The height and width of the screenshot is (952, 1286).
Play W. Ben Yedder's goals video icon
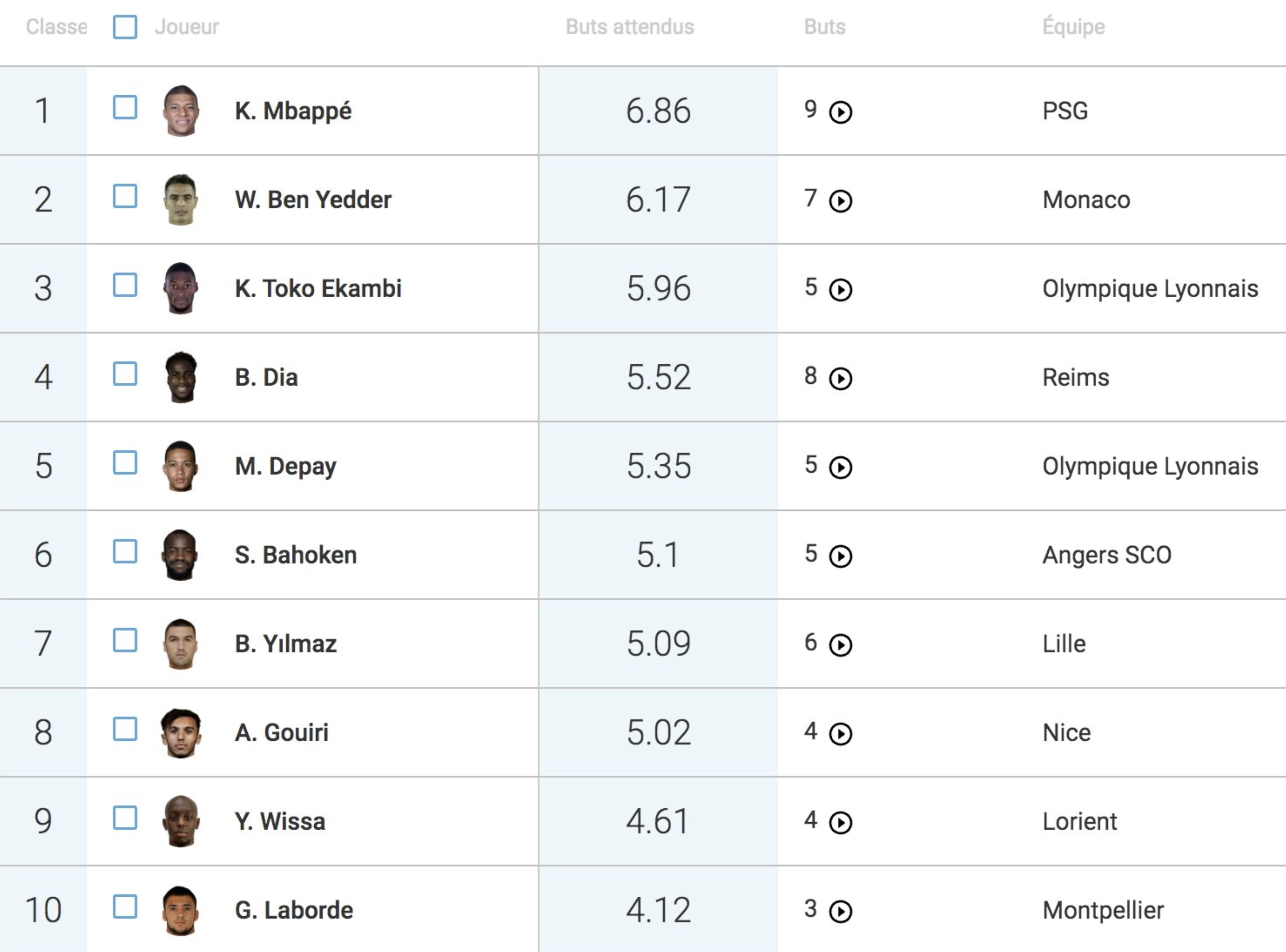840,201
